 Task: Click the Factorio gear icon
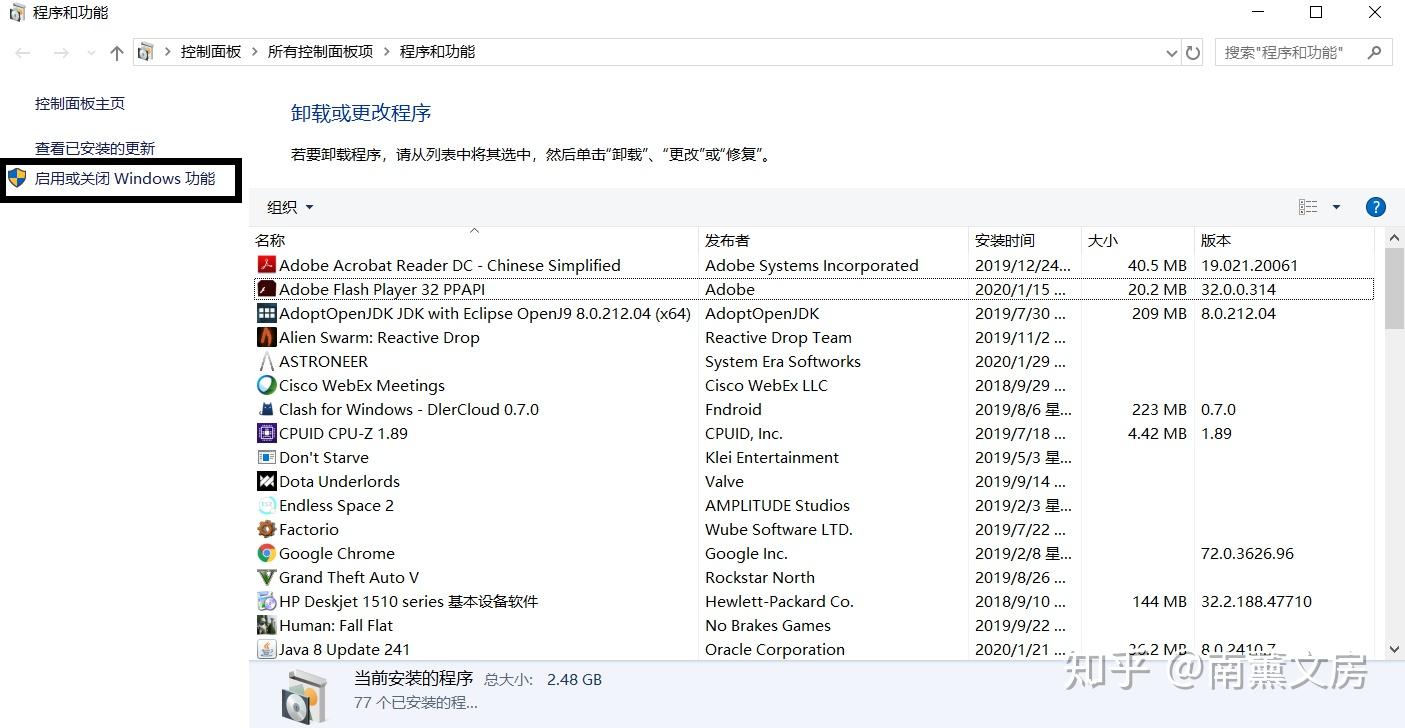click(266, 529)
